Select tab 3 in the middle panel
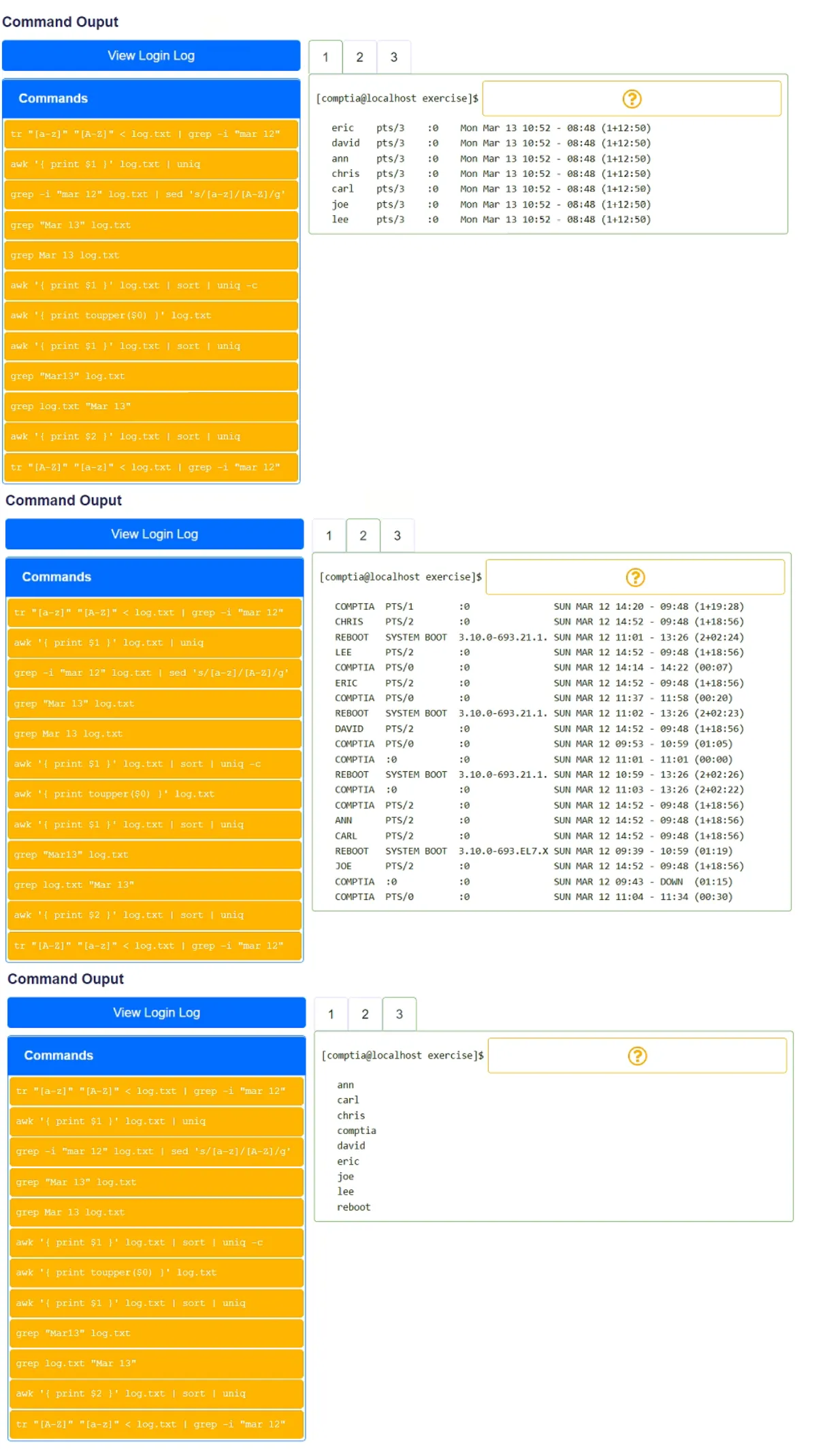The height and width of the screenshot is (1456, 814). (x=397, y=536)
